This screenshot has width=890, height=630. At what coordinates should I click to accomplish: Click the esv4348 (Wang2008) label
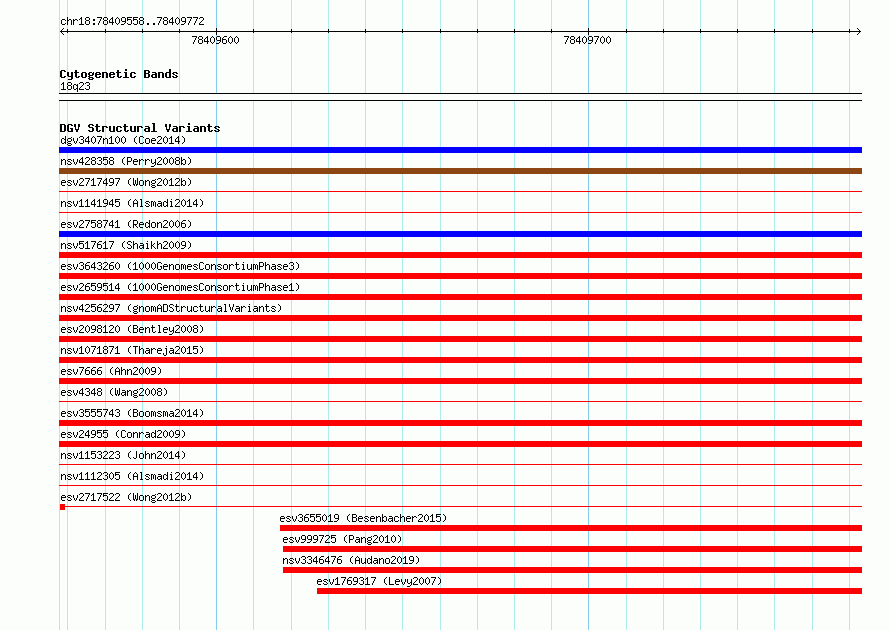click(114, 392)
